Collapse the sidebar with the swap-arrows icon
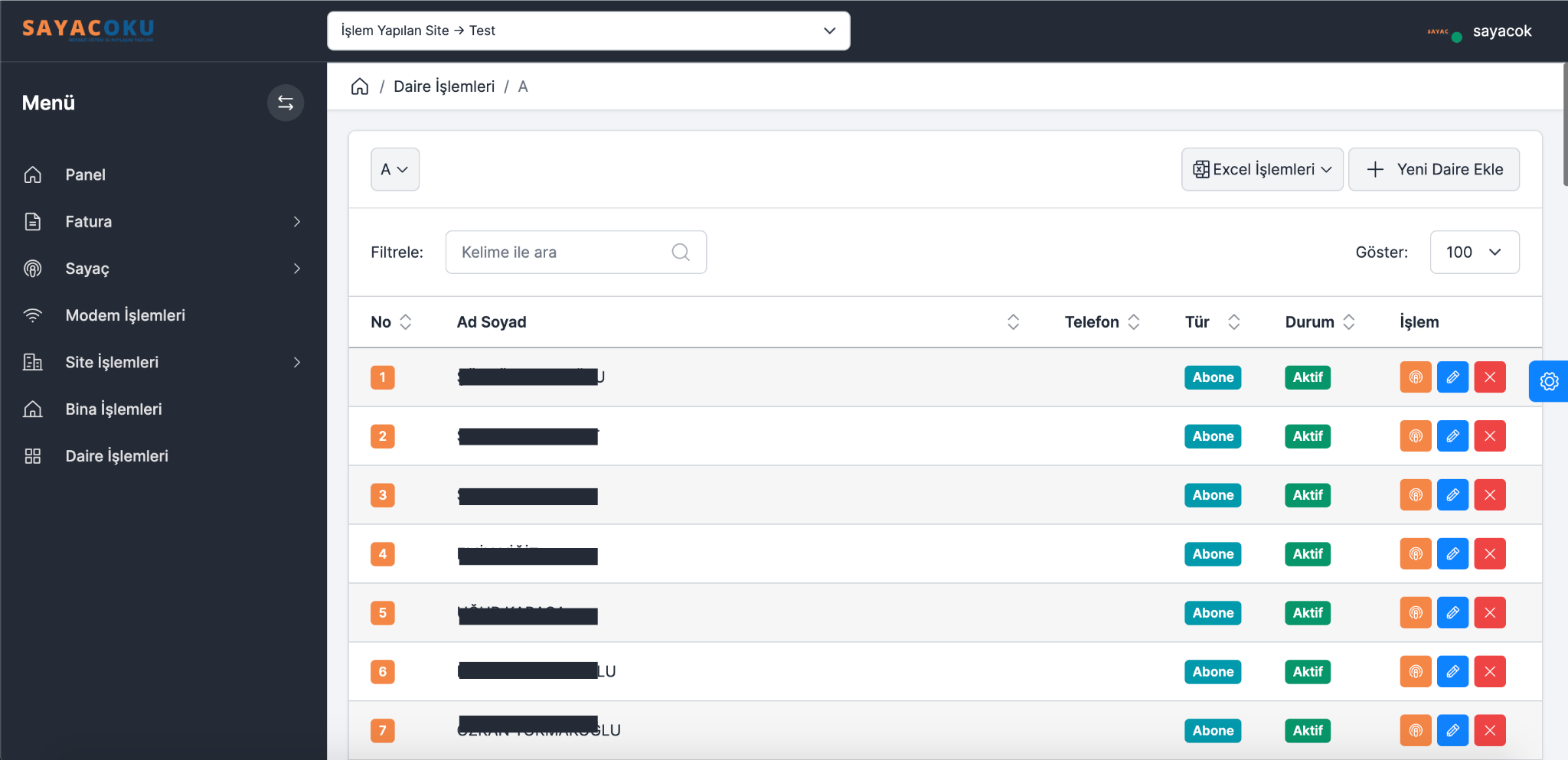Viewport: 1568px width, 760px height. tap(286, 103)
